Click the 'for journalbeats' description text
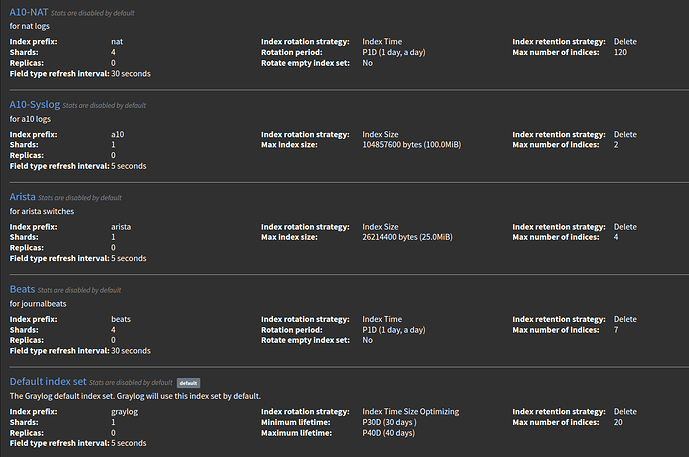This screenshot has width=689, height=457. 38,304
